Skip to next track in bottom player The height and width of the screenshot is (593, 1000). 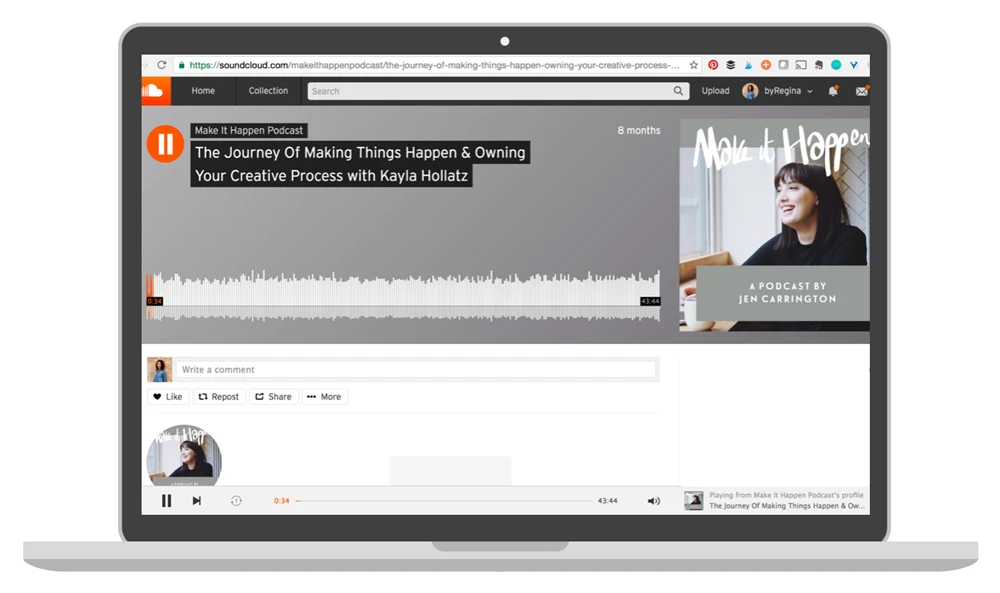pyautogui.click(x=197, y=501)
